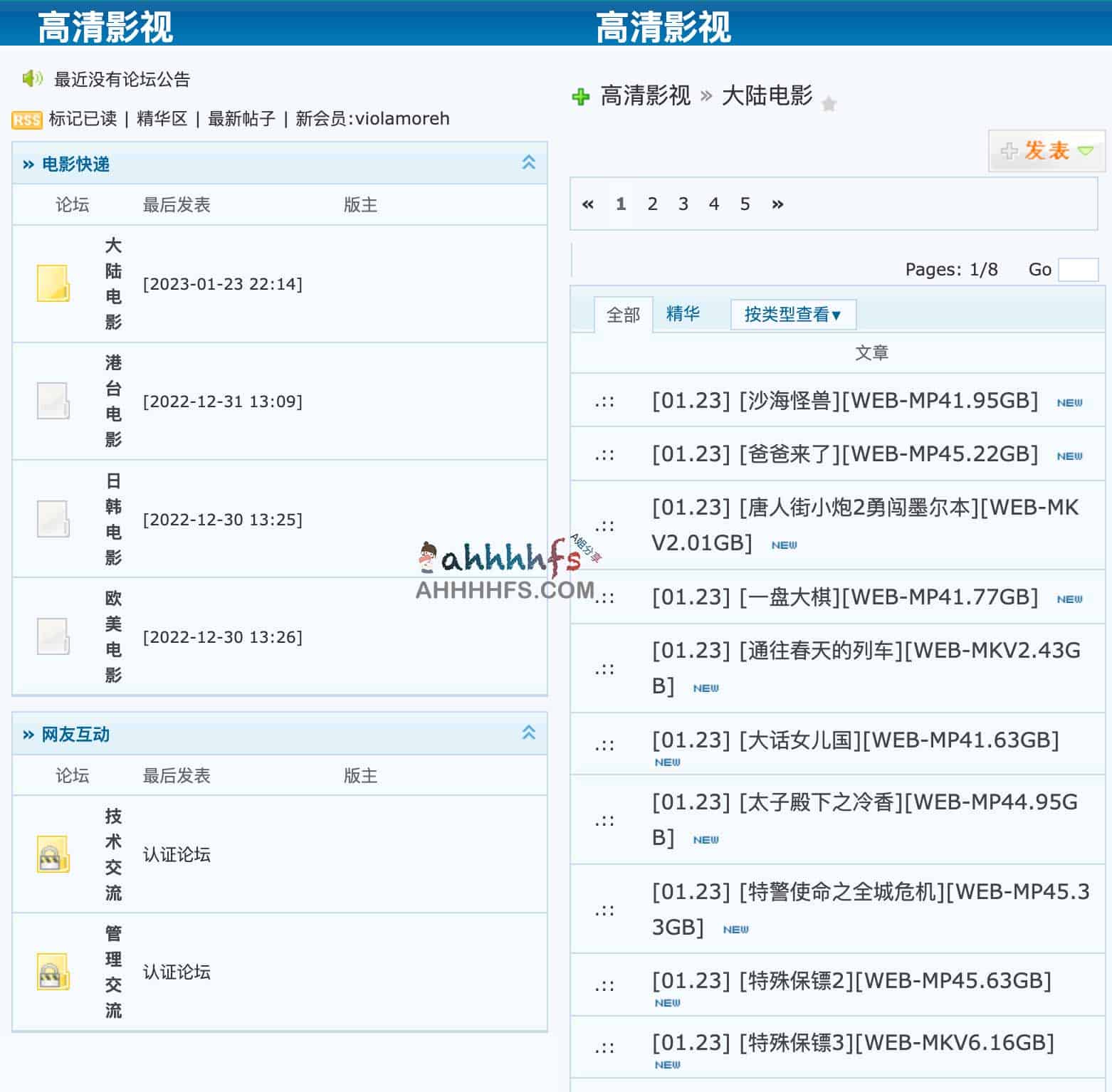Click the plus icon inside the 发表 button
This screenshot has width=1112, height=1092.
(1011, 151)
